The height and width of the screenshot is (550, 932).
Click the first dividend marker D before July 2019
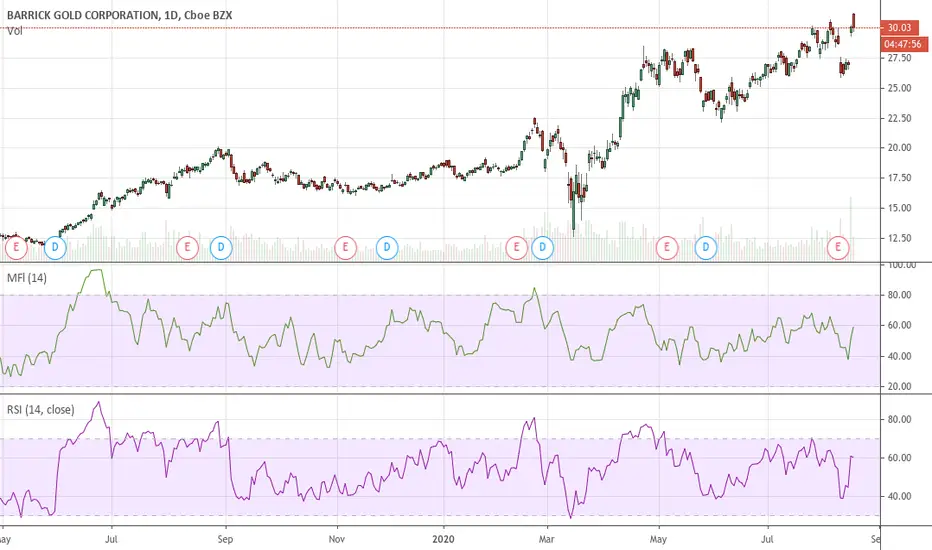tap(55, 247)
